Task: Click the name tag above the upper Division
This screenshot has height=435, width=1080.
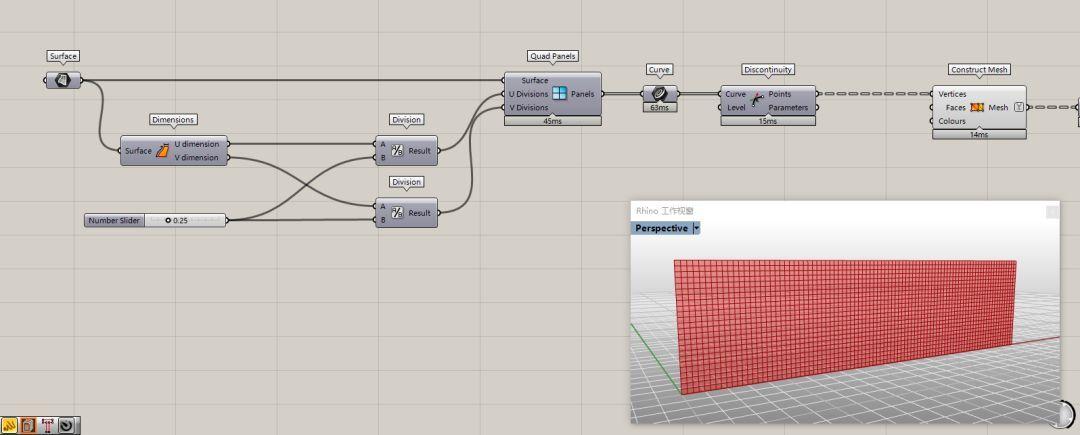Action: (x=406, y=120)
